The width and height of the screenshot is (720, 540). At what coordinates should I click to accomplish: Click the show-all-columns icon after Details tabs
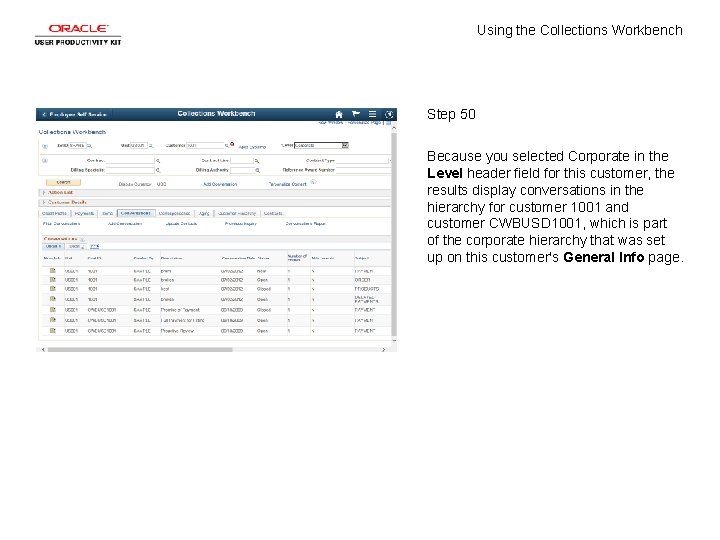[x=95, y=247]
